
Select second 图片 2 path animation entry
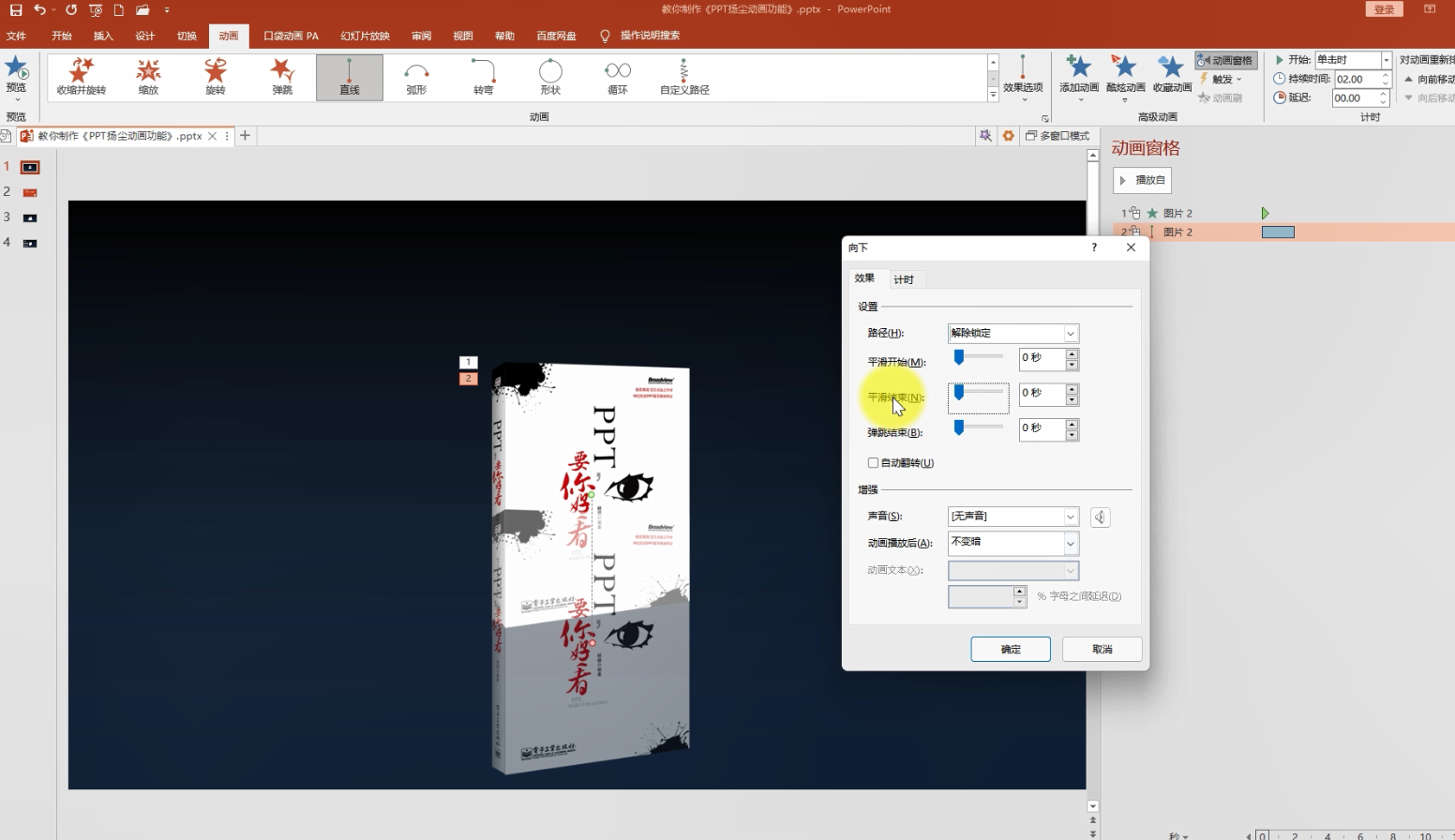click(x=1284, y=232)
